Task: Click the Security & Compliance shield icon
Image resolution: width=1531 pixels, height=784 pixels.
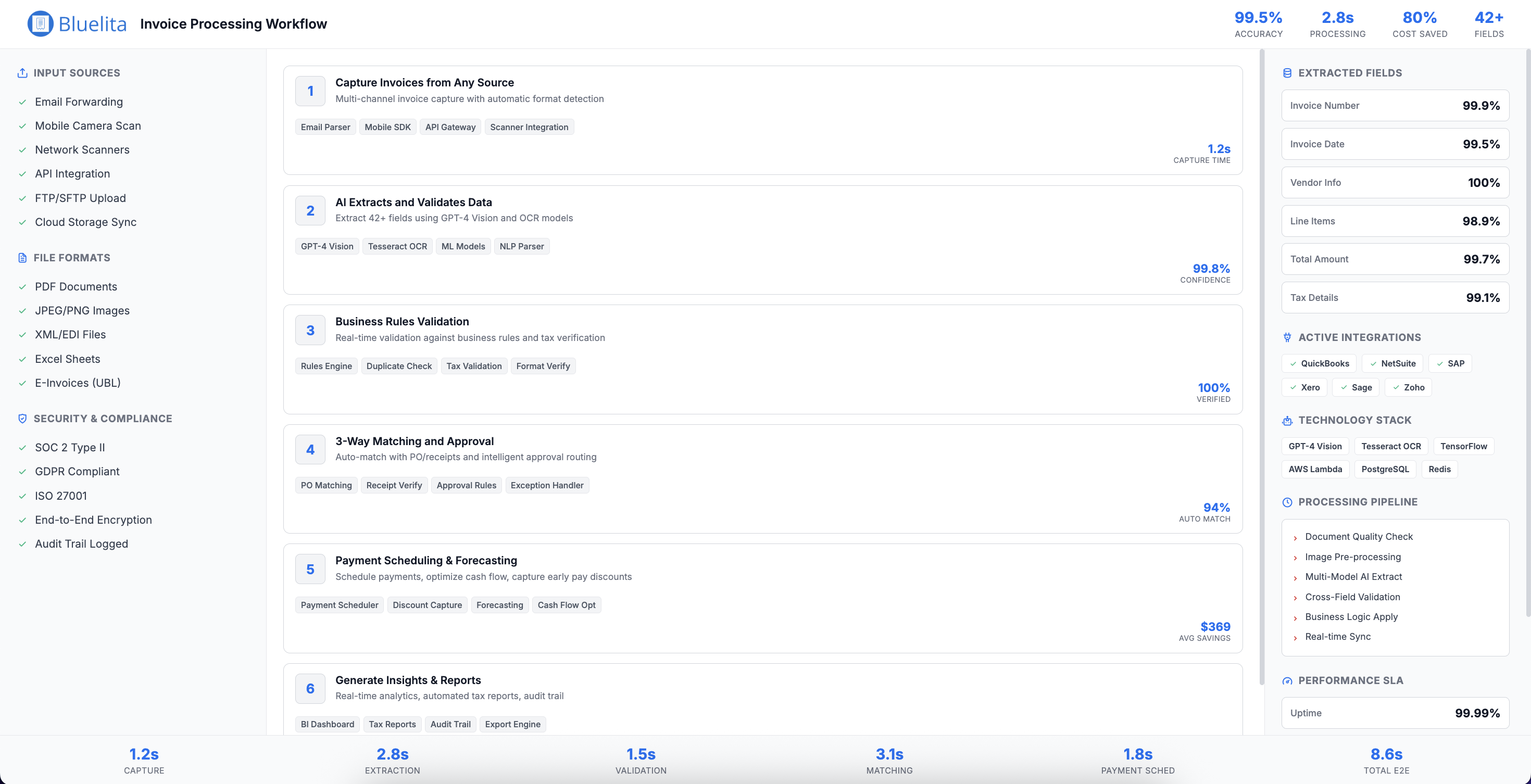Action: pyautogui.click(x=22, y=419)
